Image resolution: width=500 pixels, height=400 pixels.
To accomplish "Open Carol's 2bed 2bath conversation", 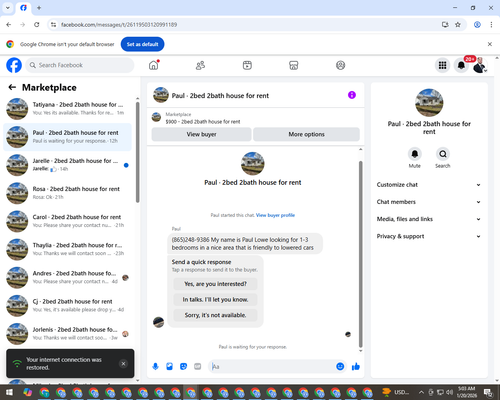I will 67,221.
